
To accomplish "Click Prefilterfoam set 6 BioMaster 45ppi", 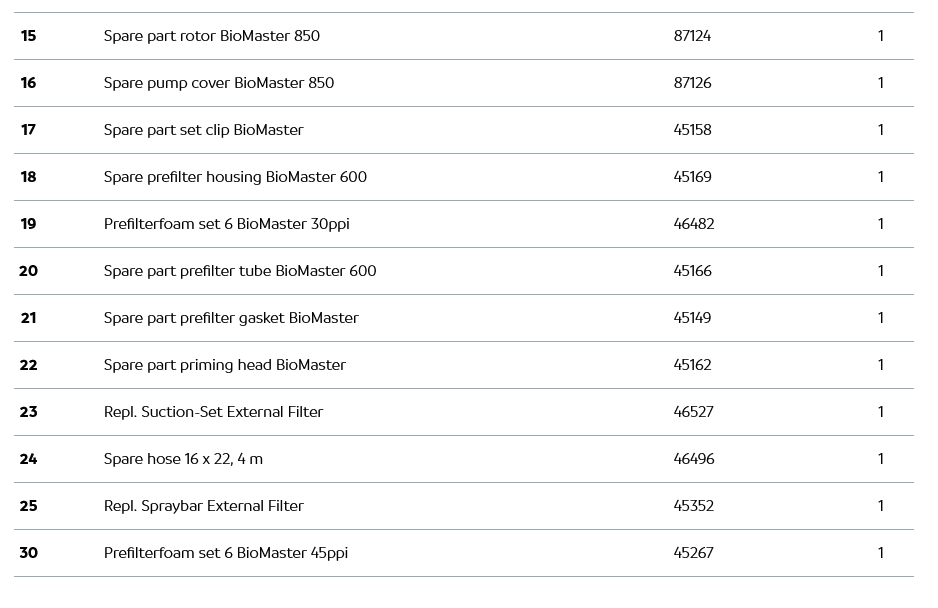I will [x=226, y=553].
